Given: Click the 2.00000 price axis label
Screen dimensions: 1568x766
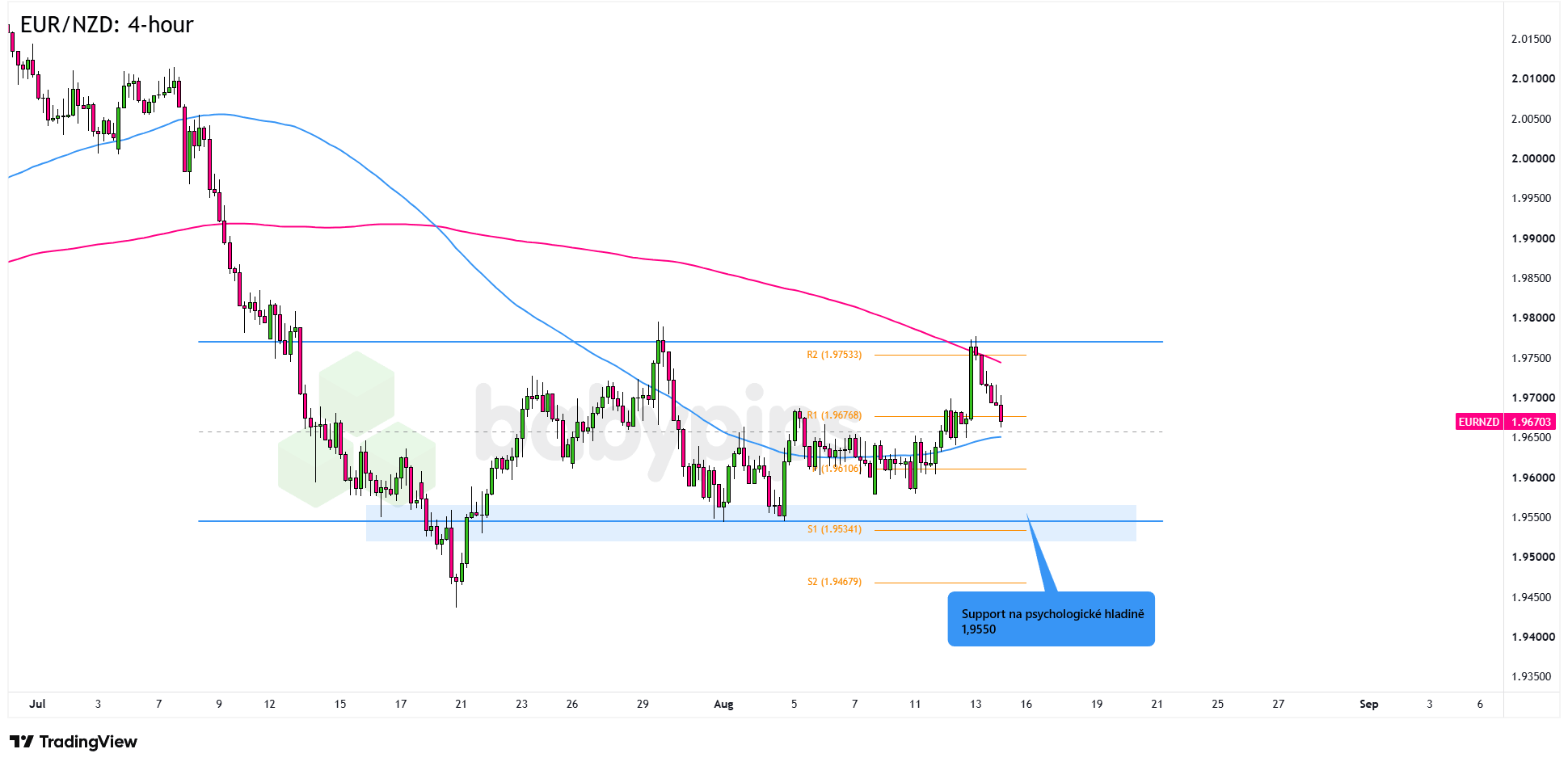Looking at the screenshot, I should (1533, 158).
